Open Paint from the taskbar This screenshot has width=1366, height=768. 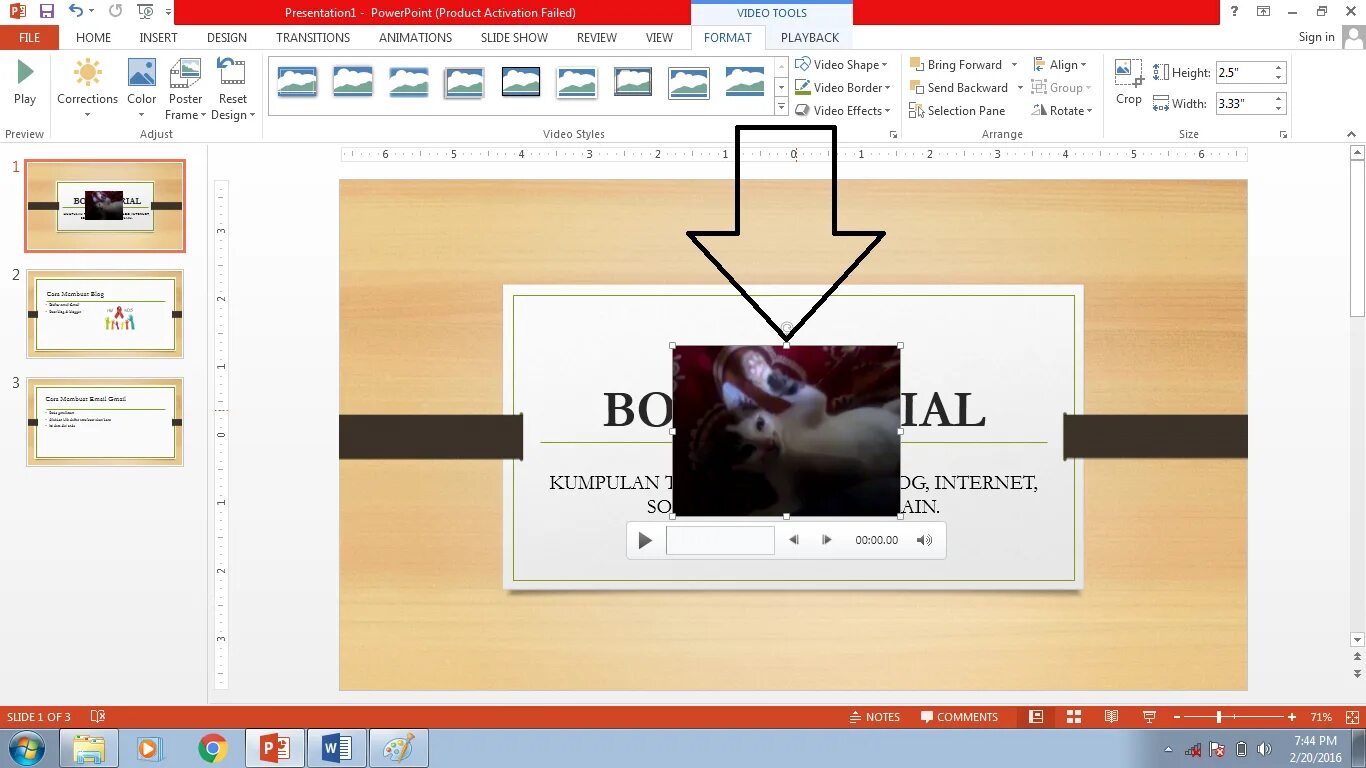pos(398,748)
